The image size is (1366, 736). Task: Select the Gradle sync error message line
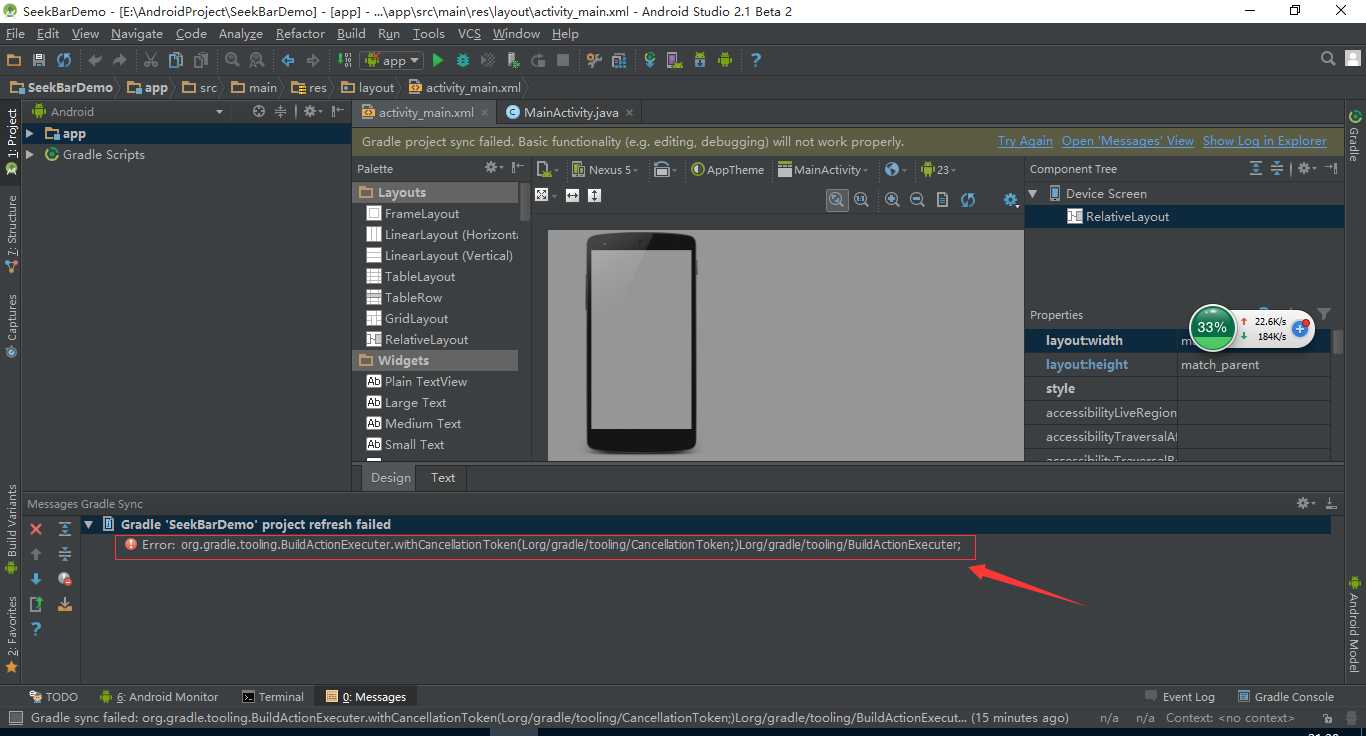click(x=544, y=545)
